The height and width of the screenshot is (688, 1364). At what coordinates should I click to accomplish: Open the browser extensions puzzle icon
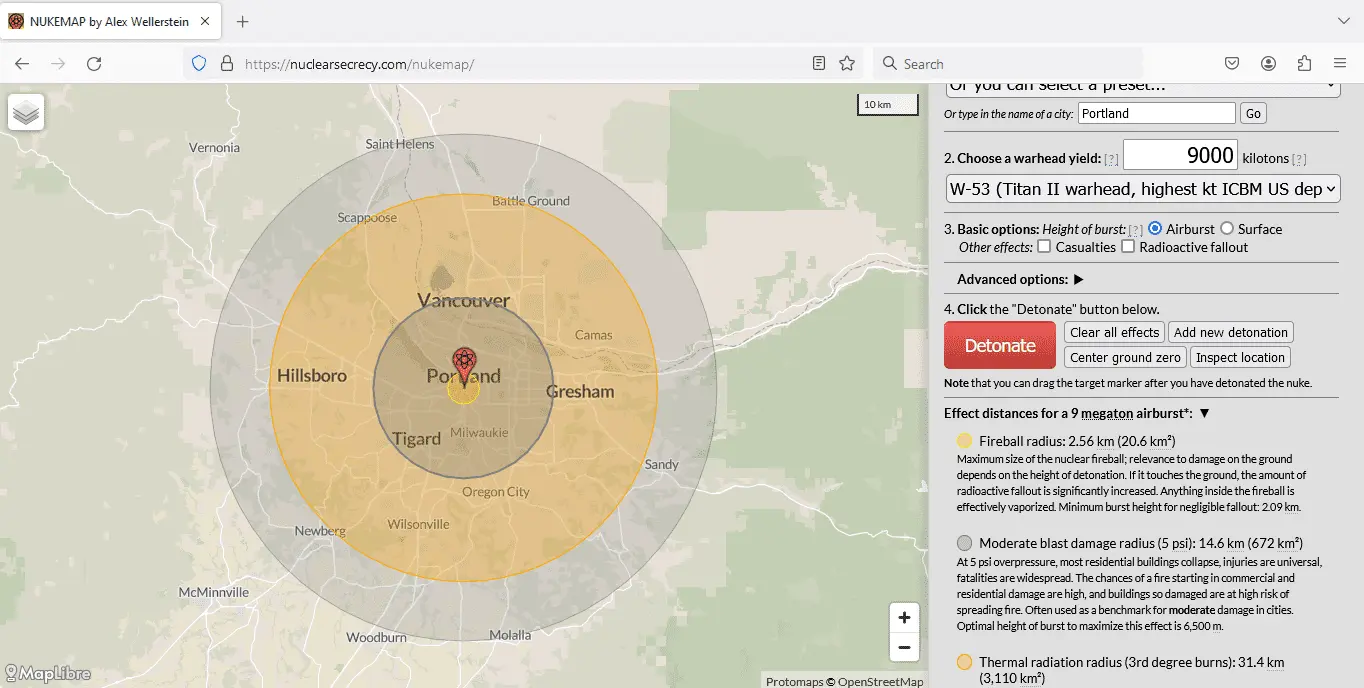pos(1304,63)
